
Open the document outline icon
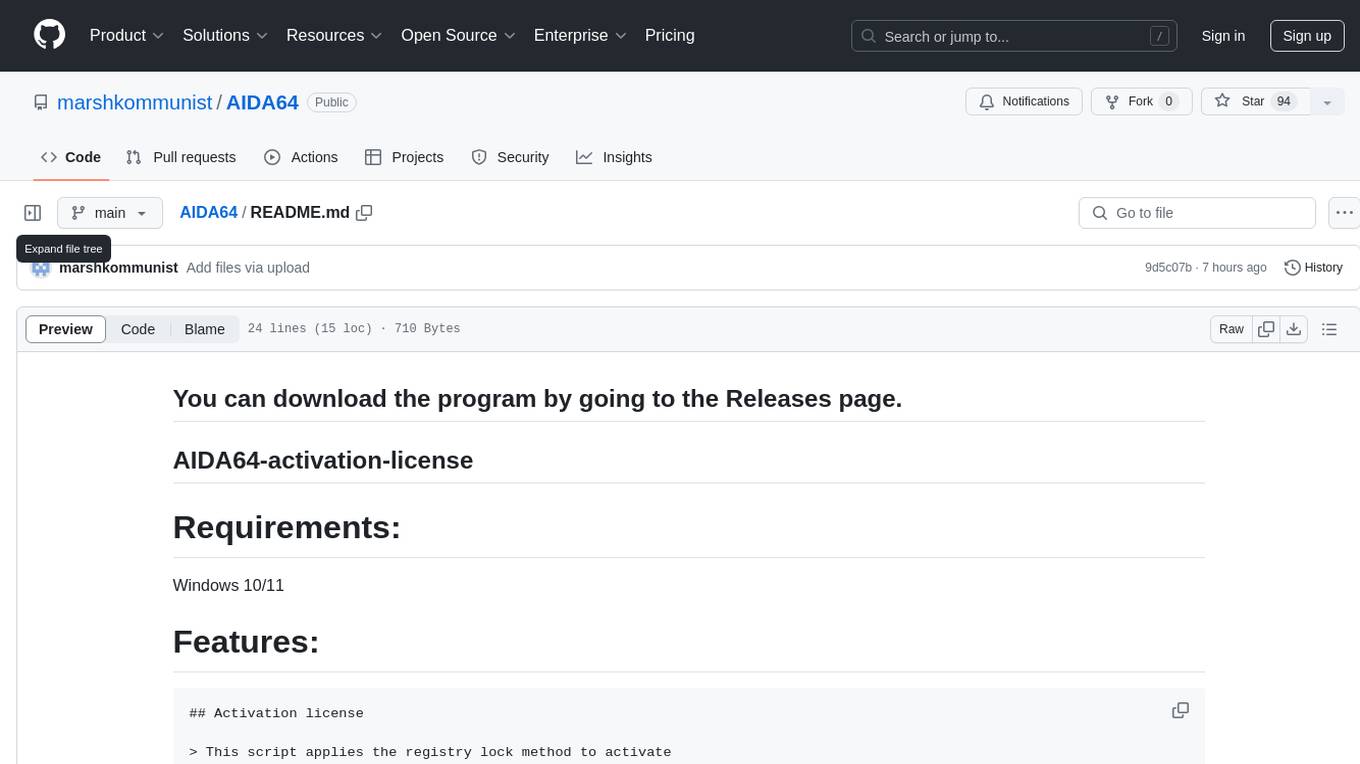click(1329, 329)
